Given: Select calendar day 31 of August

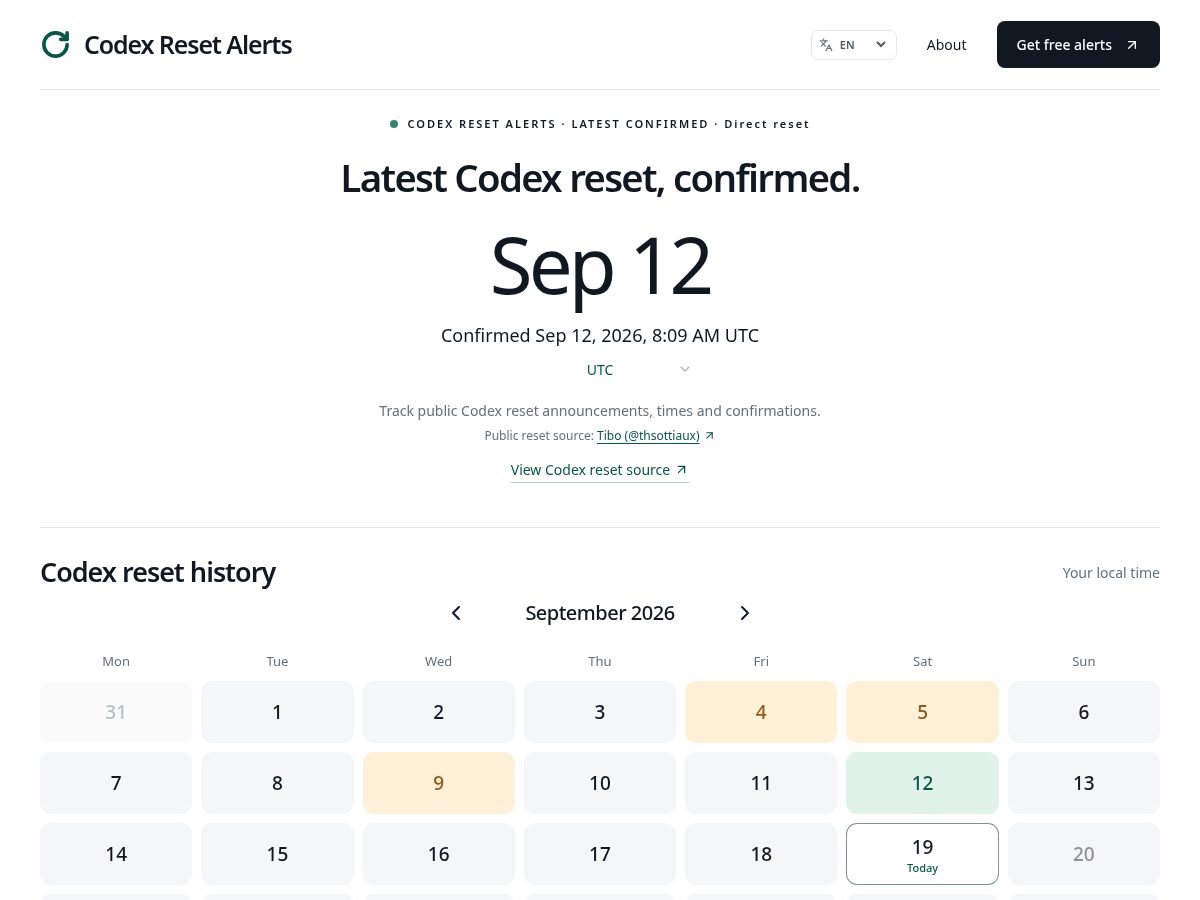Looking at the screenshot, I should coord(116,712).
